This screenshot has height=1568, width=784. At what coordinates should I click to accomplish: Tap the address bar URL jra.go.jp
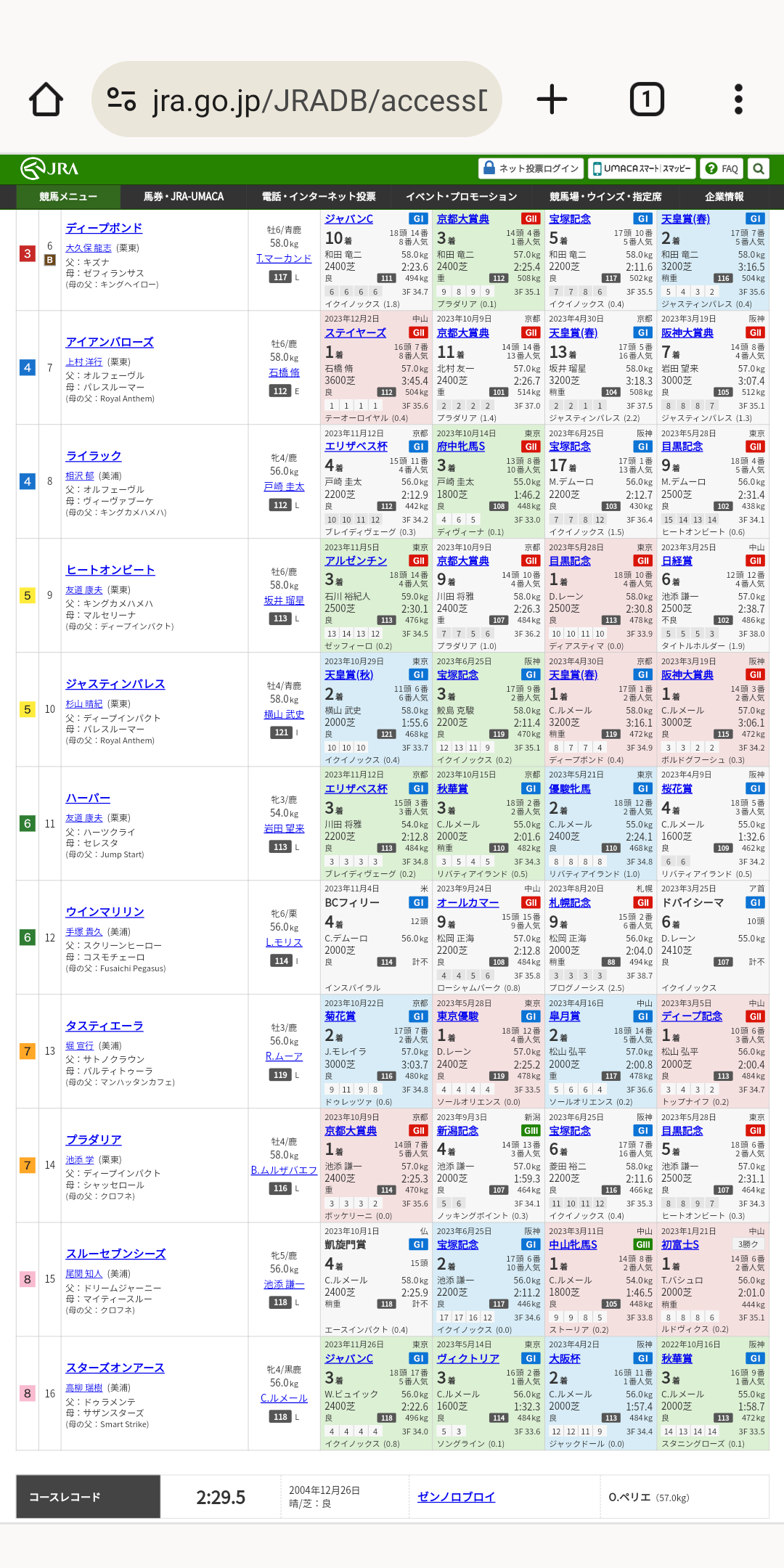click(x=319, y=99)
